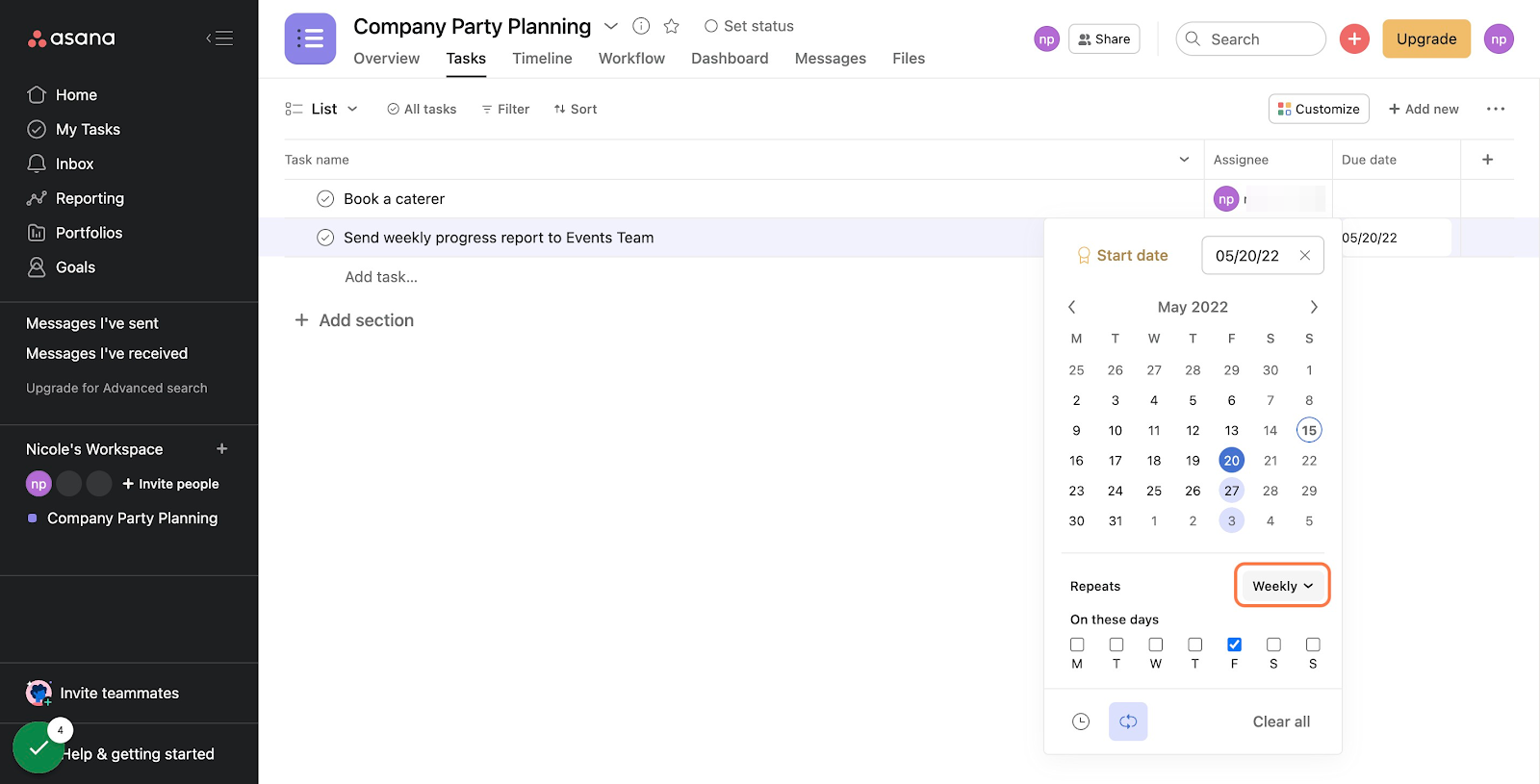Go to previous month in date picker

[x=1071, y=307]
